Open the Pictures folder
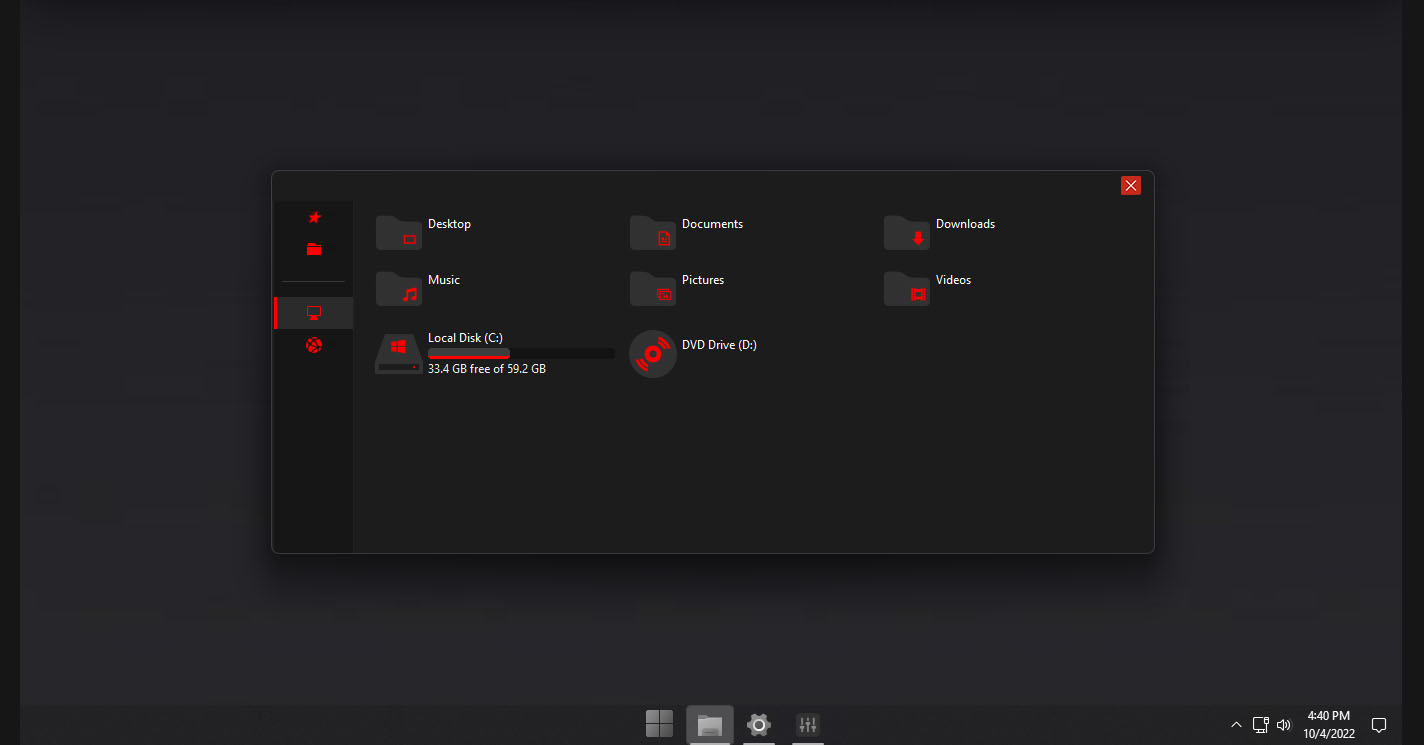This screenshot has height=745, width=1424. (x=652, y=288)
